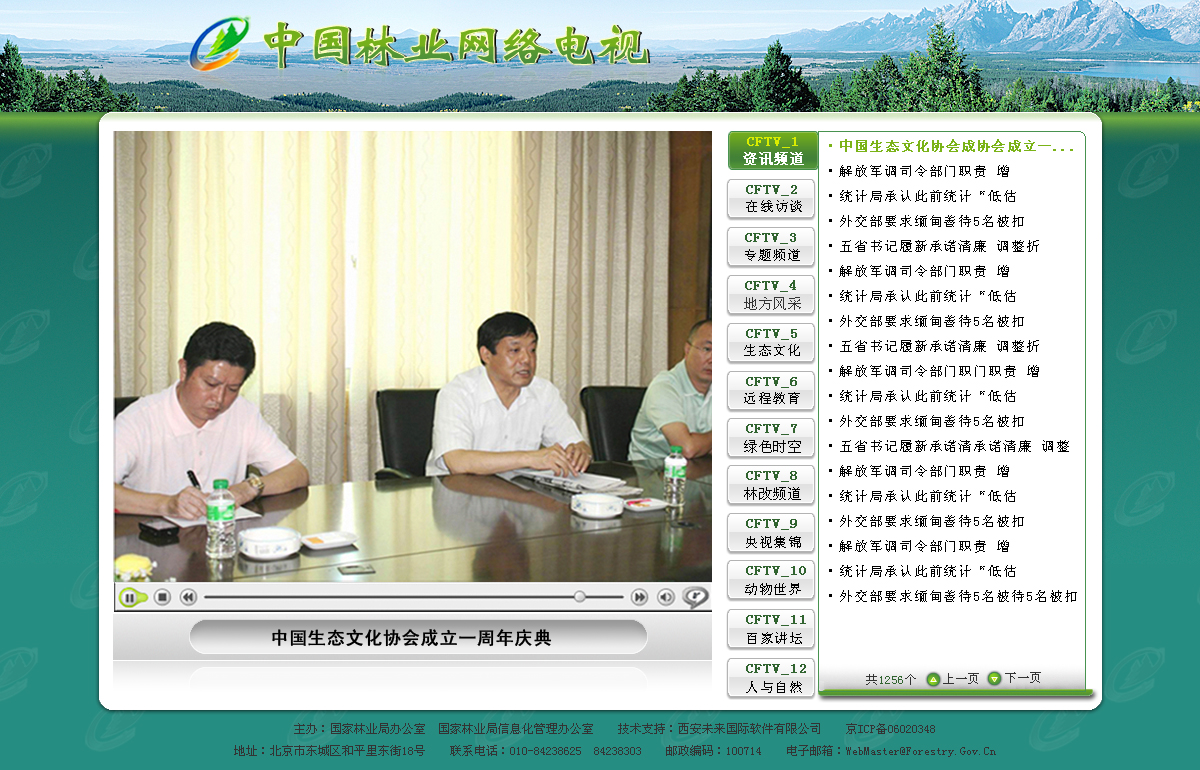Viewport: 1200px width, 770px height.
Task: Switch to CFTV_2 在线访谈 channel
Action: [771, 198]
